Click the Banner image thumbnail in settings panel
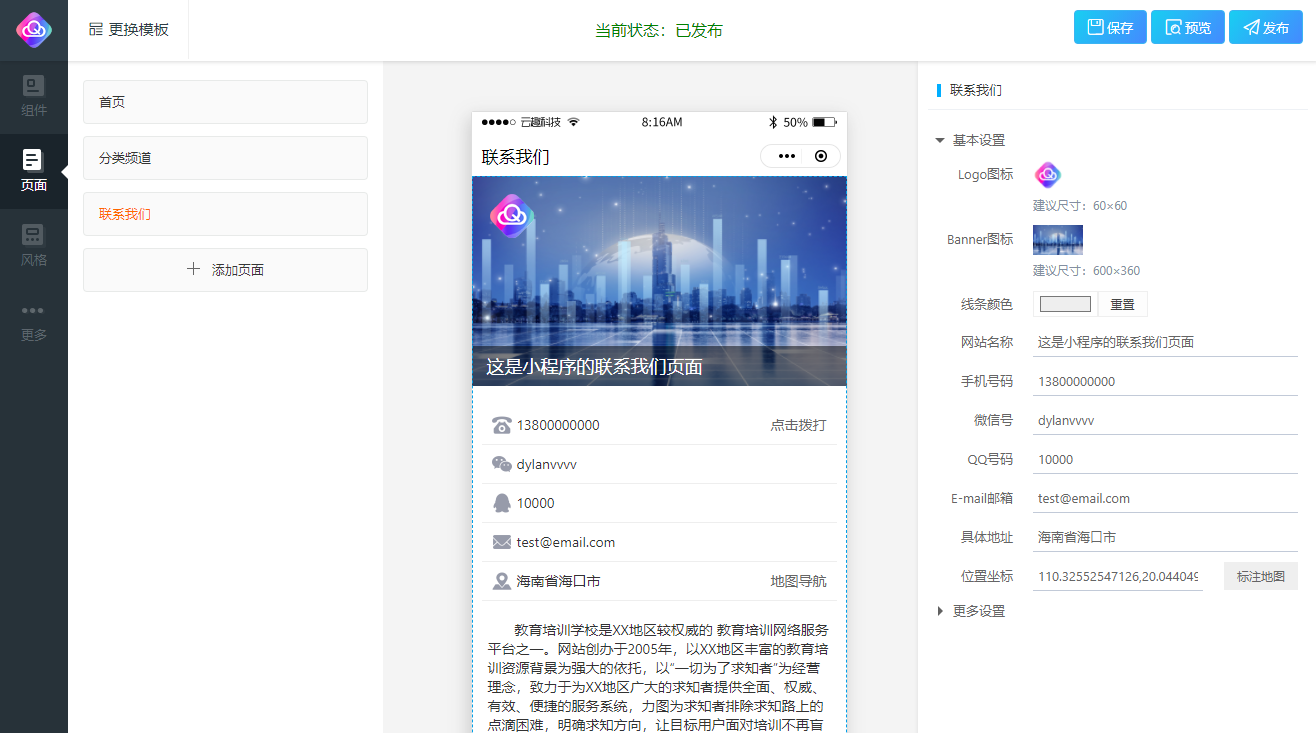The height and width of the screenshot is (733, 1316). [x=1057, y=240]
